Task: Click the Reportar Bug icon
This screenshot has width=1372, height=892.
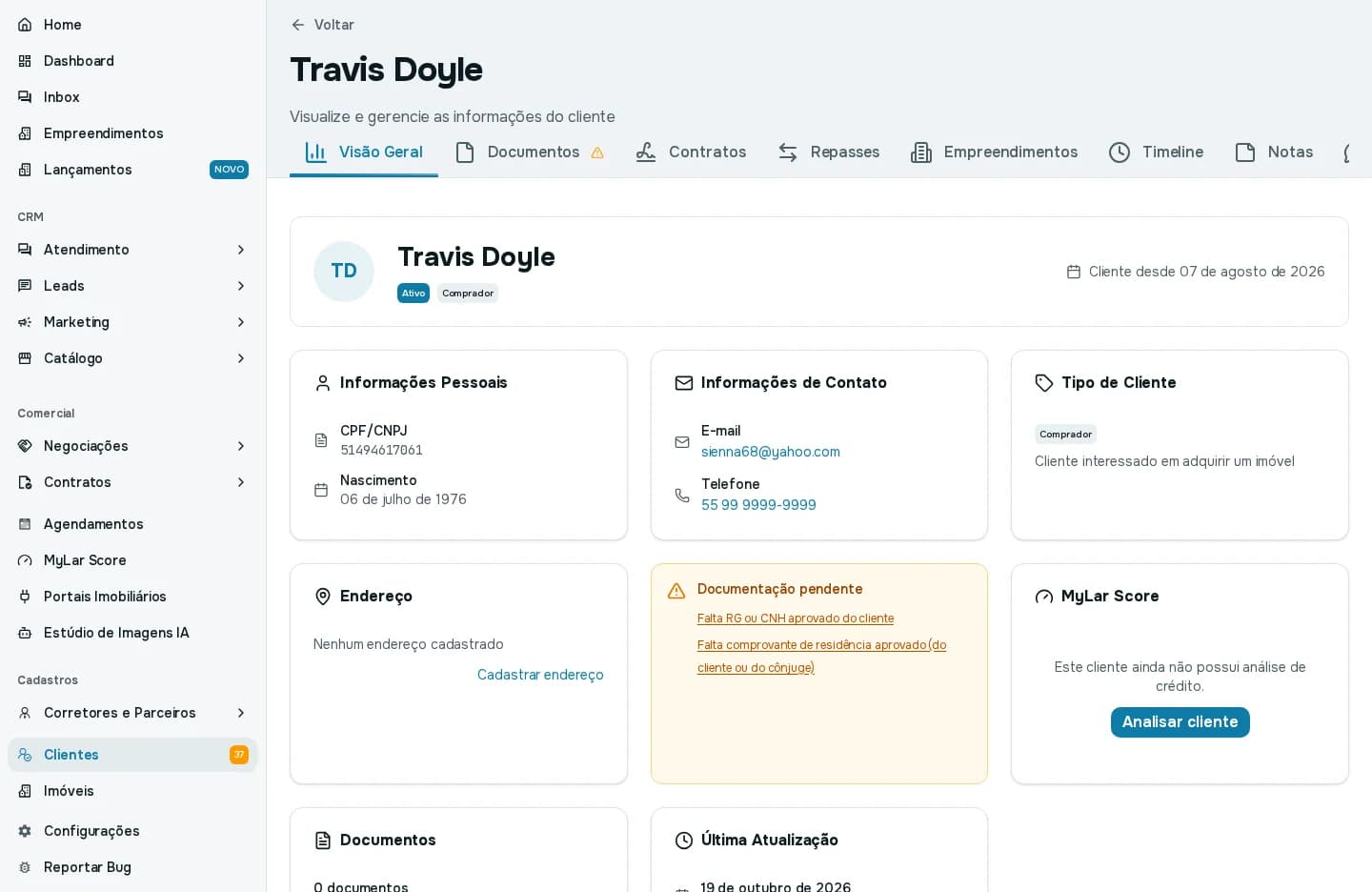Action: click(x=25, y=867)
